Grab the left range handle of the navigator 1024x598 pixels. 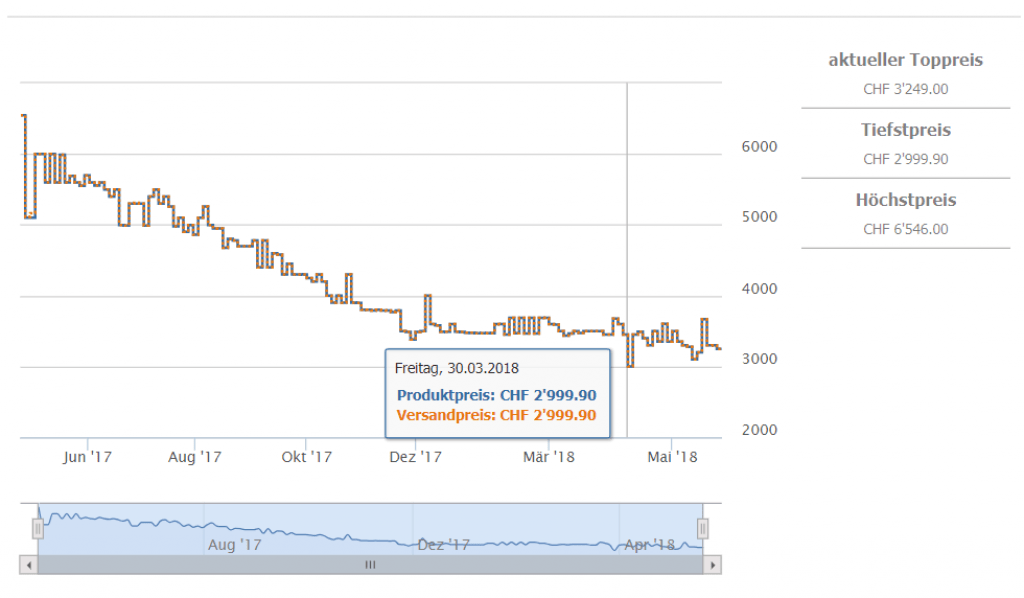coord(38,528)
